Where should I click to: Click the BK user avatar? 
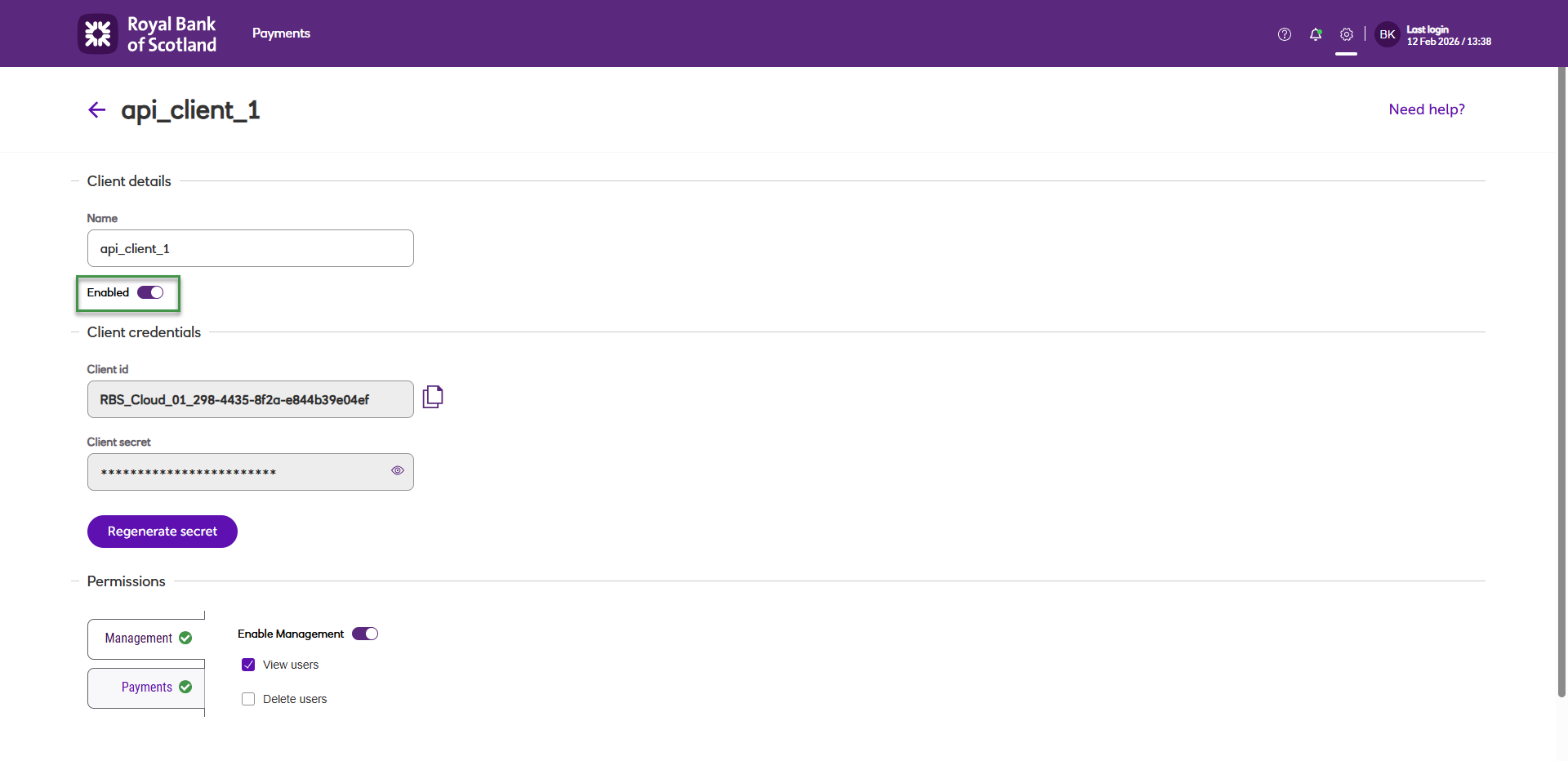pyautogui.click(x=1388, y=34)
